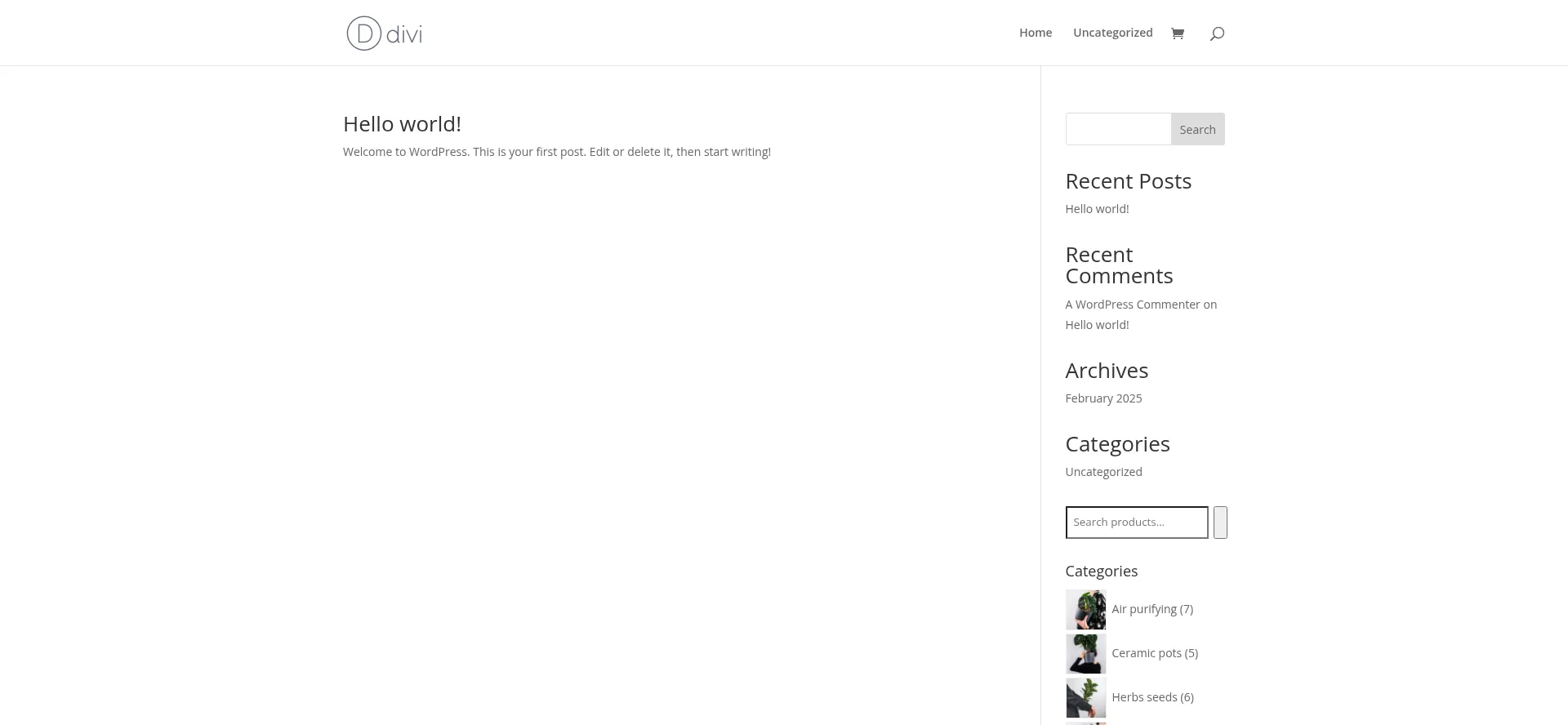
Task: Focus the Search products field
Action: click(x=1137, y=523)
